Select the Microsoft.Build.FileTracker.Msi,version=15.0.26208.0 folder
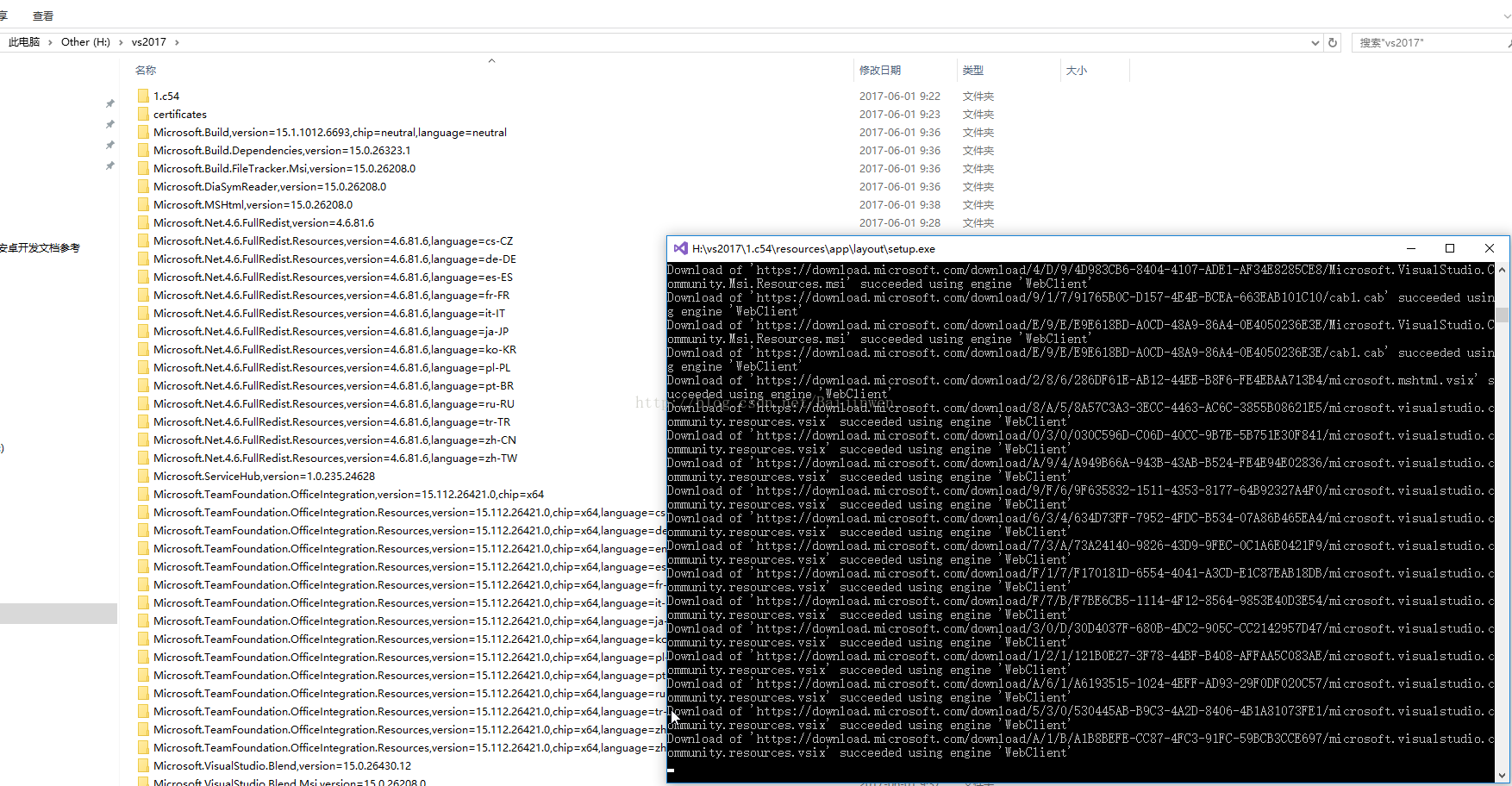The width and height of the screenshot is (1512, 786). 284,168
